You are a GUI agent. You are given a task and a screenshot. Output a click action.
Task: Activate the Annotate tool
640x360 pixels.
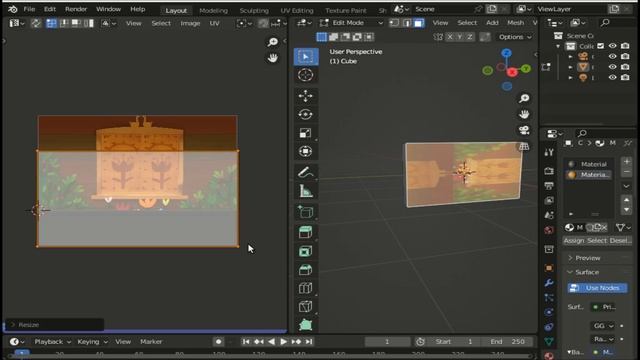click(x=306, y=173)
